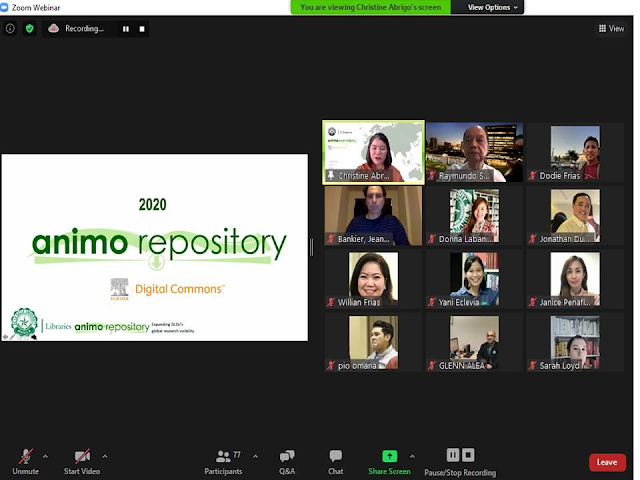Select GLENN ALEA's video thumbnail
This screenshot has width=640, height=480.
(474, 342)
